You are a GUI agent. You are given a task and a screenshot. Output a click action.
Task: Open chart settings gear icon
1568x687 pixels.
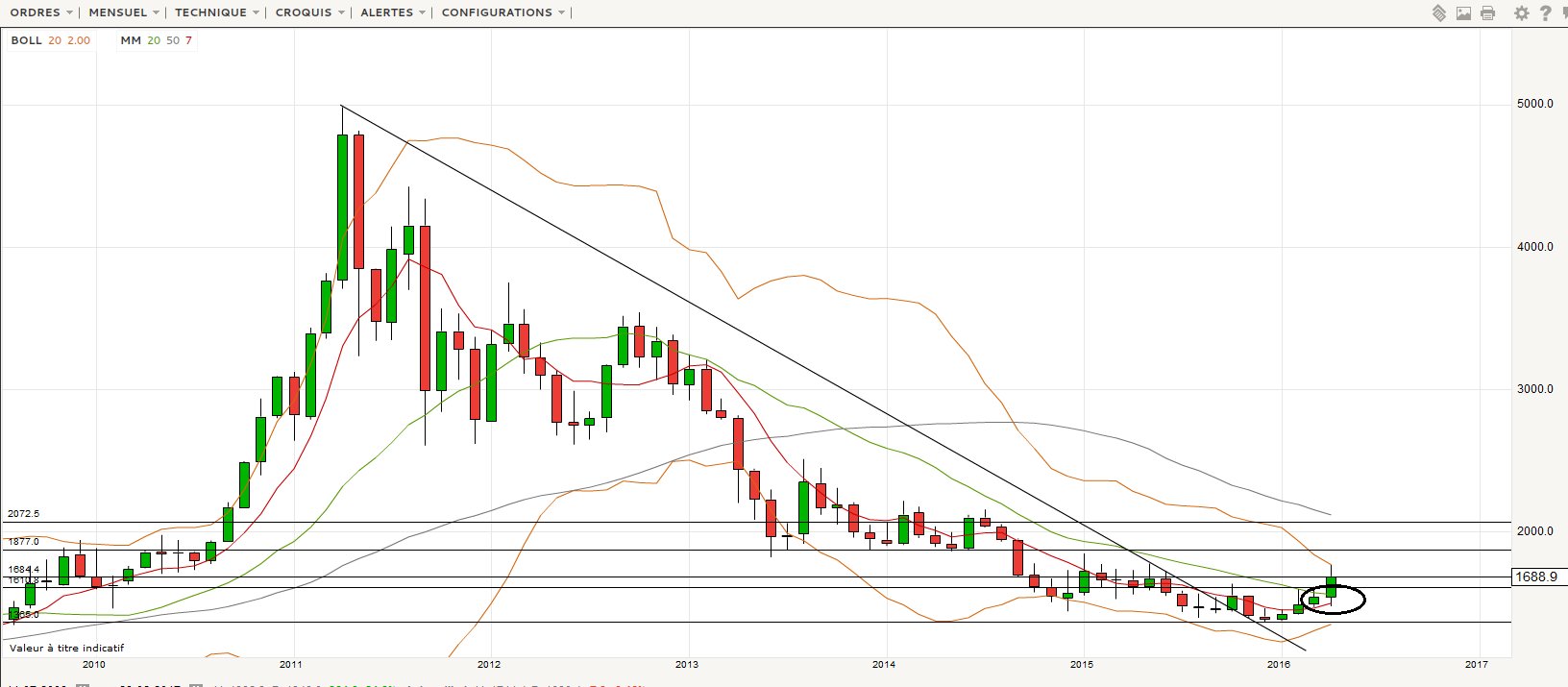(1521, 13)
